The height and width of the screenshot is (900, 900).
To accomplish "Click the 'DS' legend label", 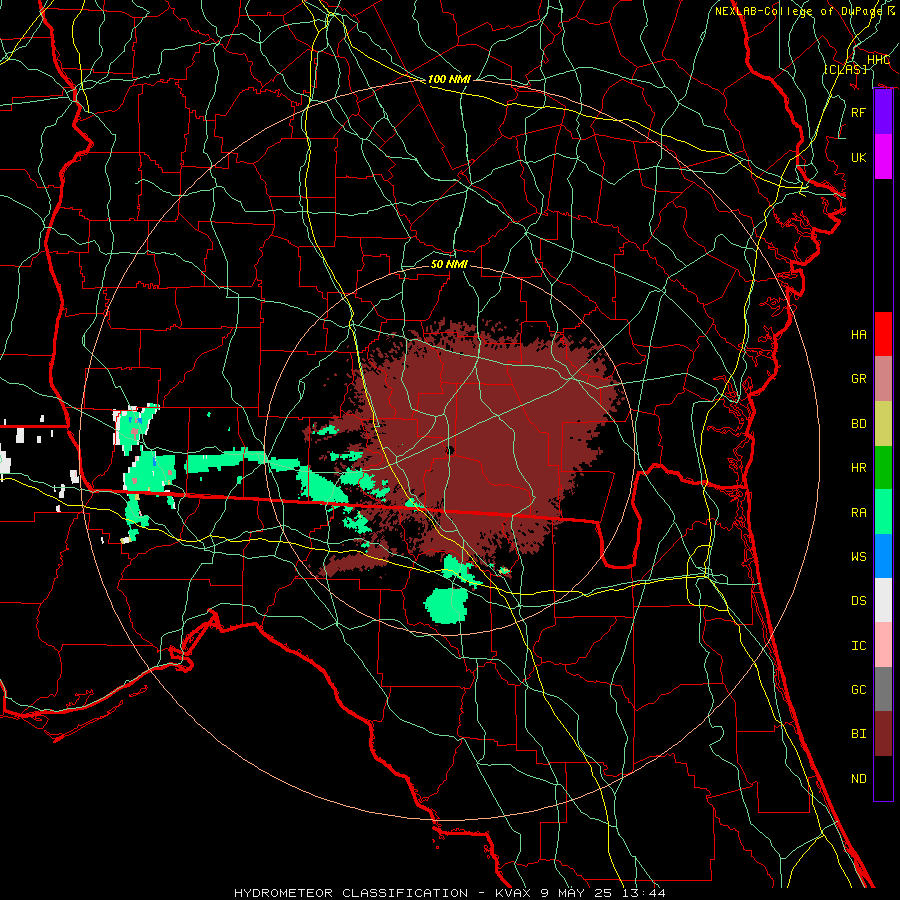I will pos(858,601).
